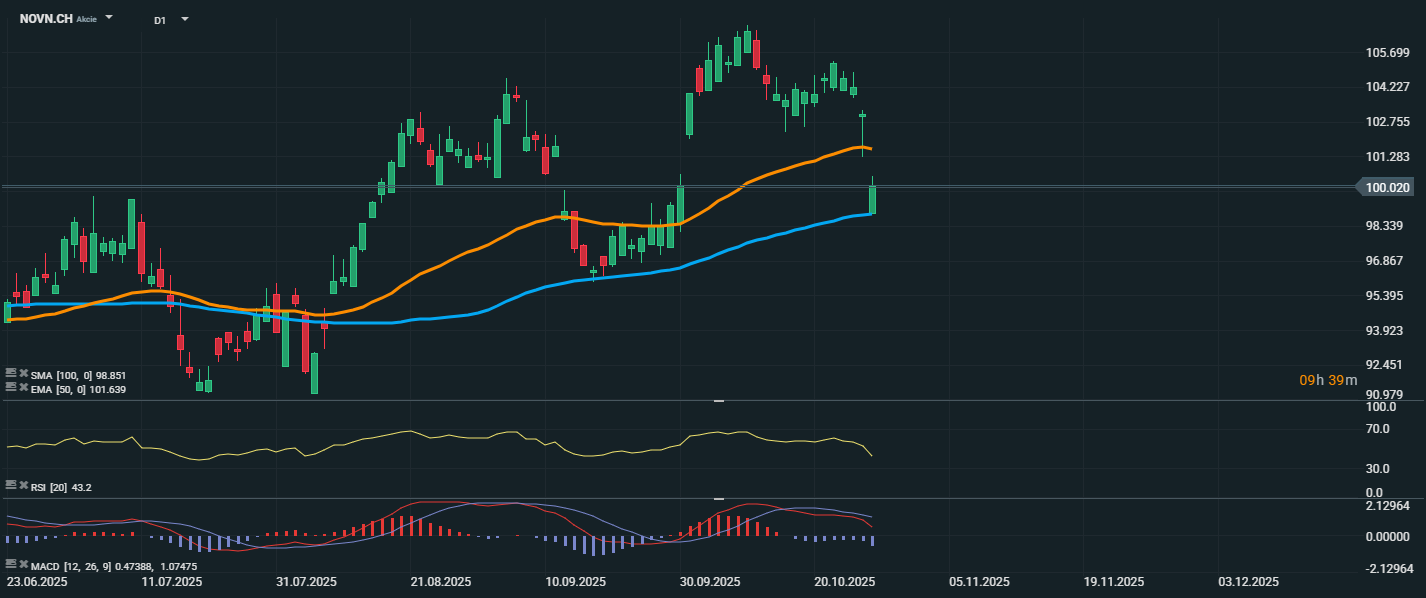Remove the MACD indicator with X icon
This screenshot has width=1426, height=598.
23,565
